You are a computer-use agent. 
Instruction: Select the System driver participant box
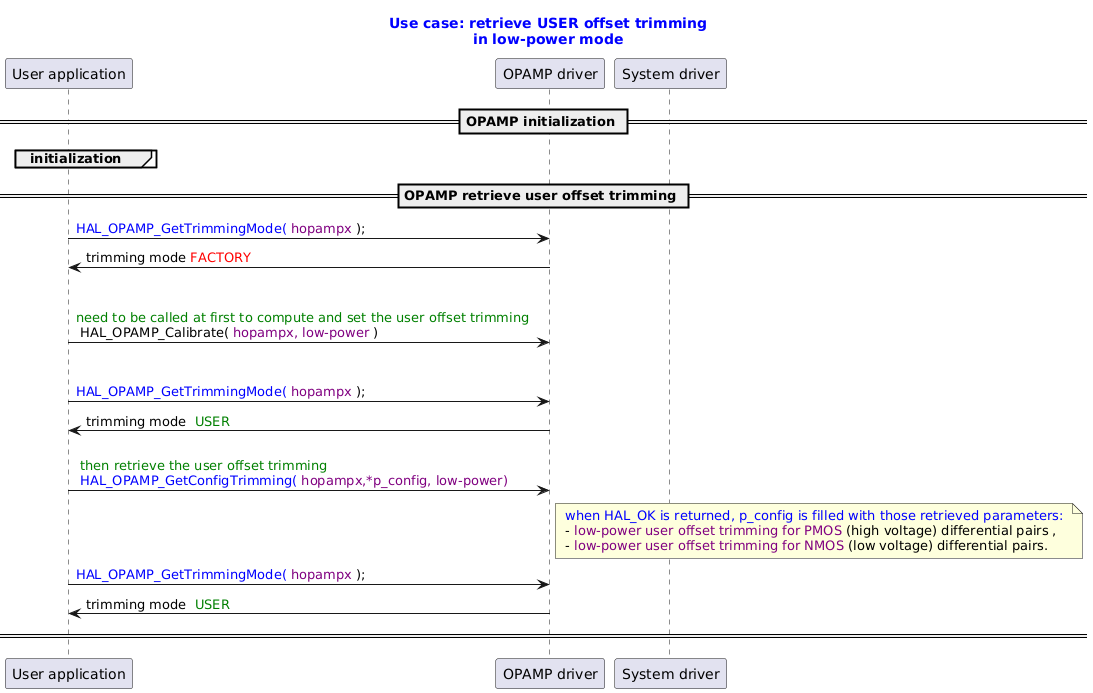[670, 73]
